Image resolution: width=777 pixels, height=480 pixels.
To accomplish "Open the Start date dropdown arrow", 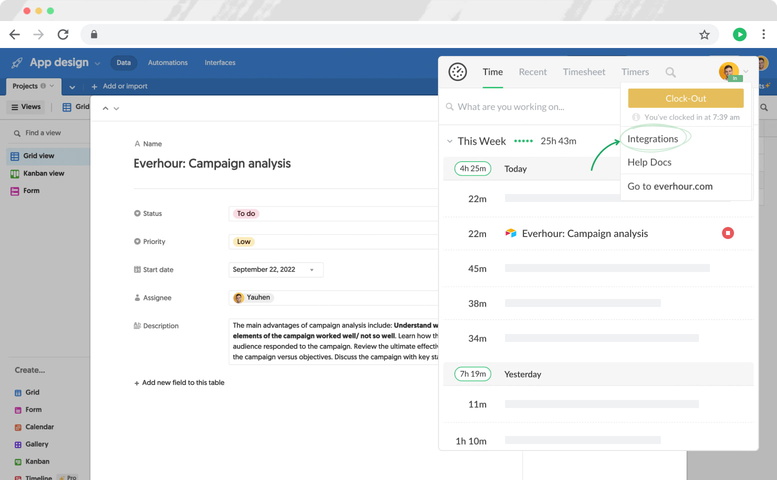I will click(x=312, y=270).
